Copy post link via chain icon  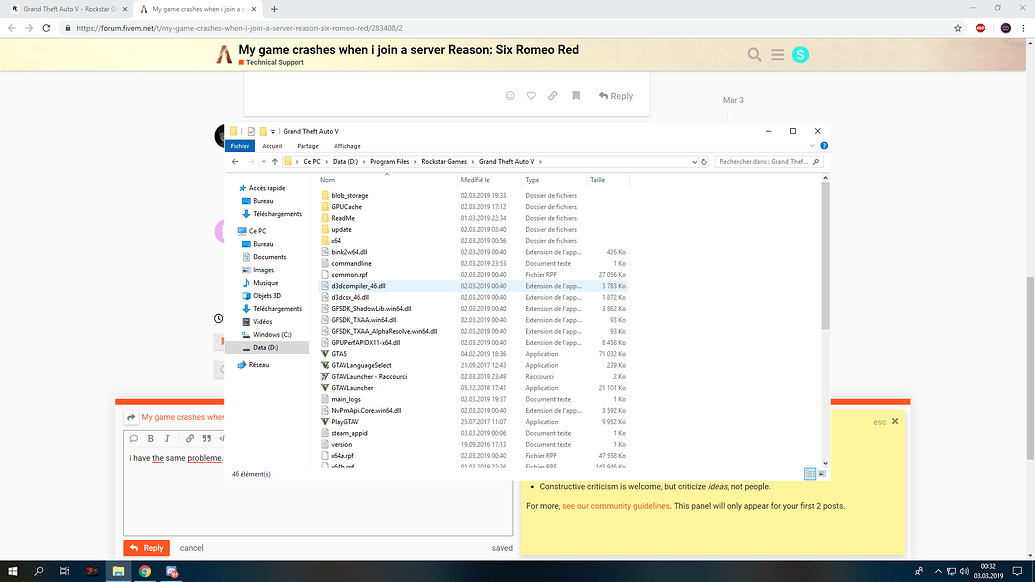[x=553, y=96]
